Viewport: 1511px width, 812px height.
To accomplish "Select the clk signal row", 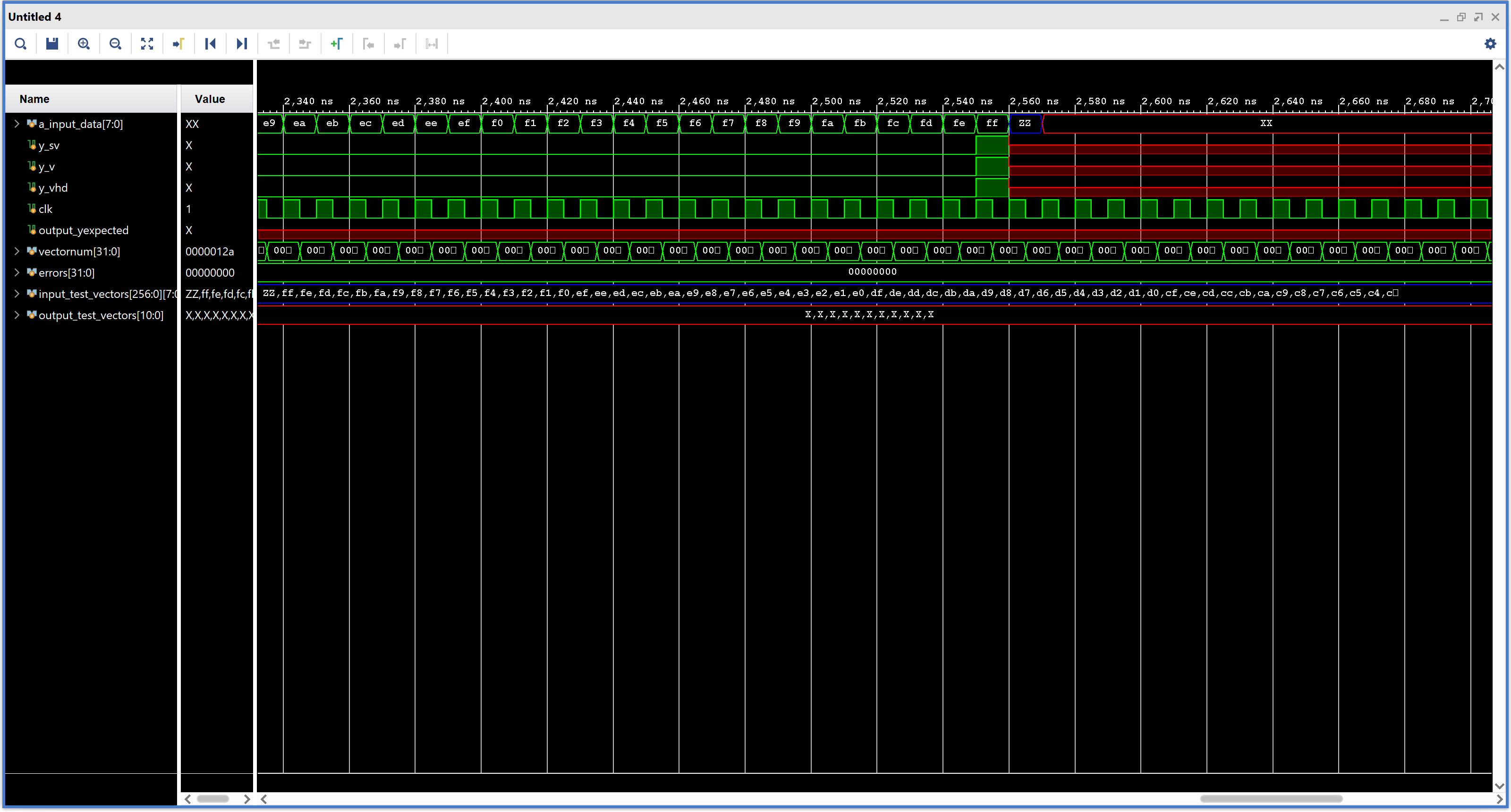I will 45,209.
